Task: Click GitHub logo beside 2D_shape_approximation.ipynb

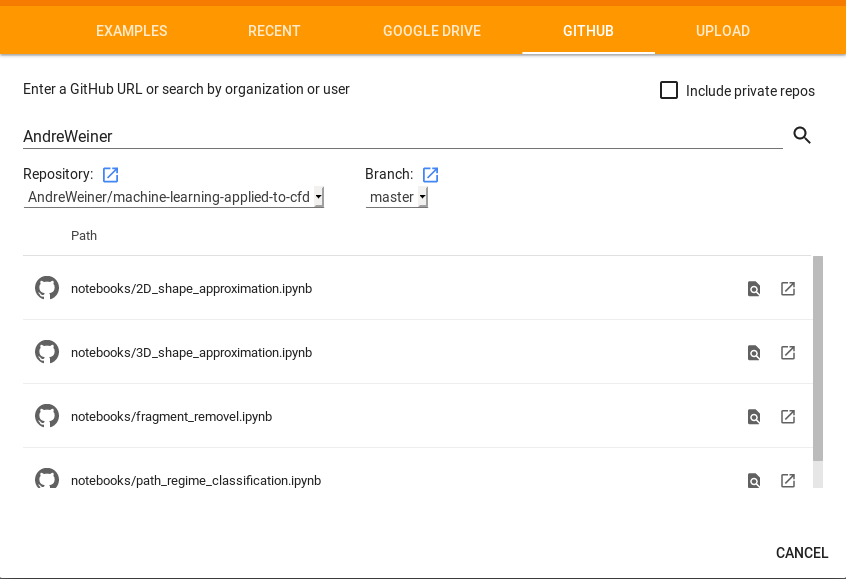Action: tap(47, 288)
